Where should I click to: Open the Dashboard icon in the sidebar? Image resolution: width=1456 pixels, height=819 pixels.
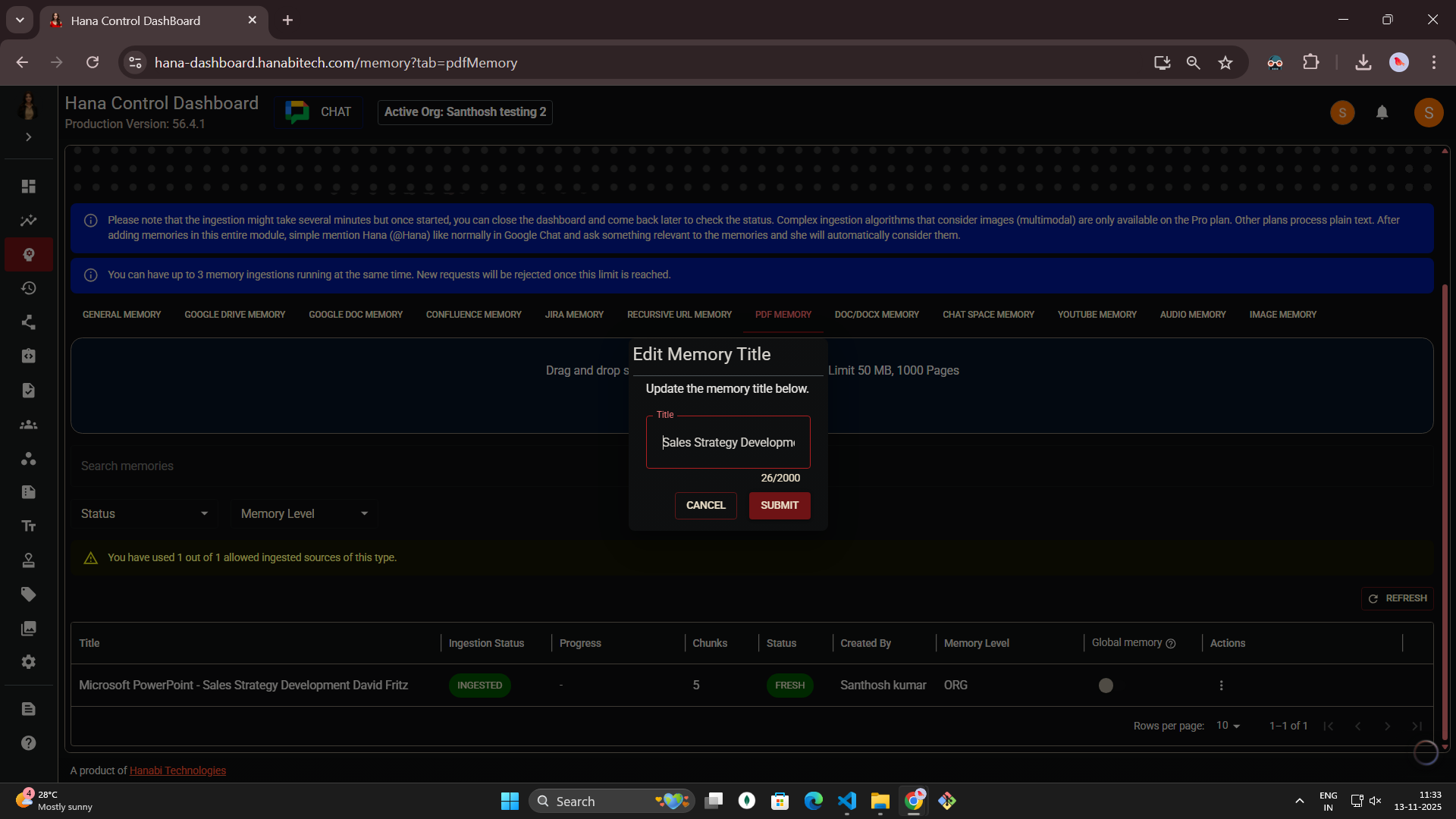coord(28,186)
